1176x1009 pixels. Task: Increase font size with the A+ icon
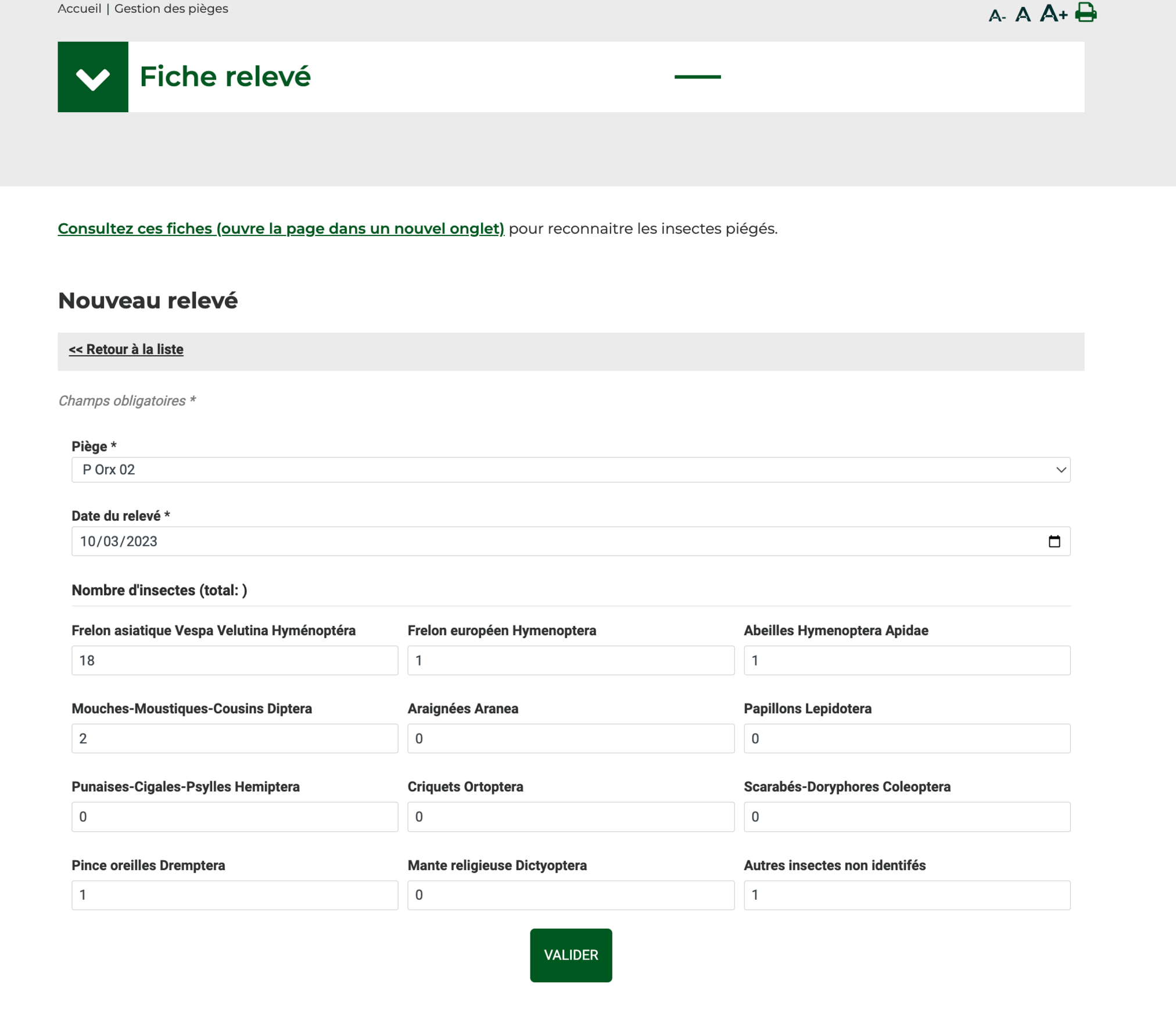click(x=1053, y=13)
